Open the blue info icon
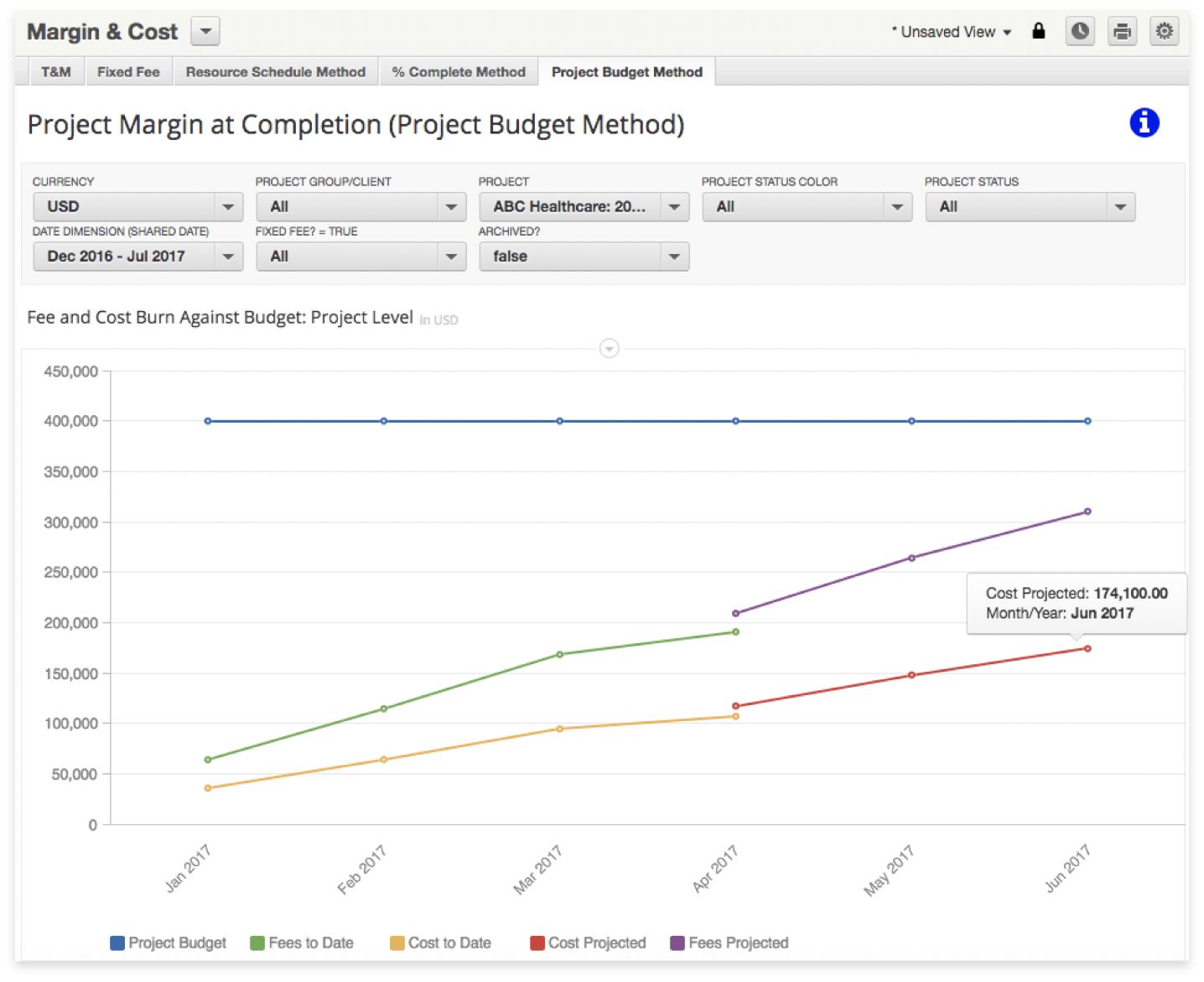 click(1144, 123)
